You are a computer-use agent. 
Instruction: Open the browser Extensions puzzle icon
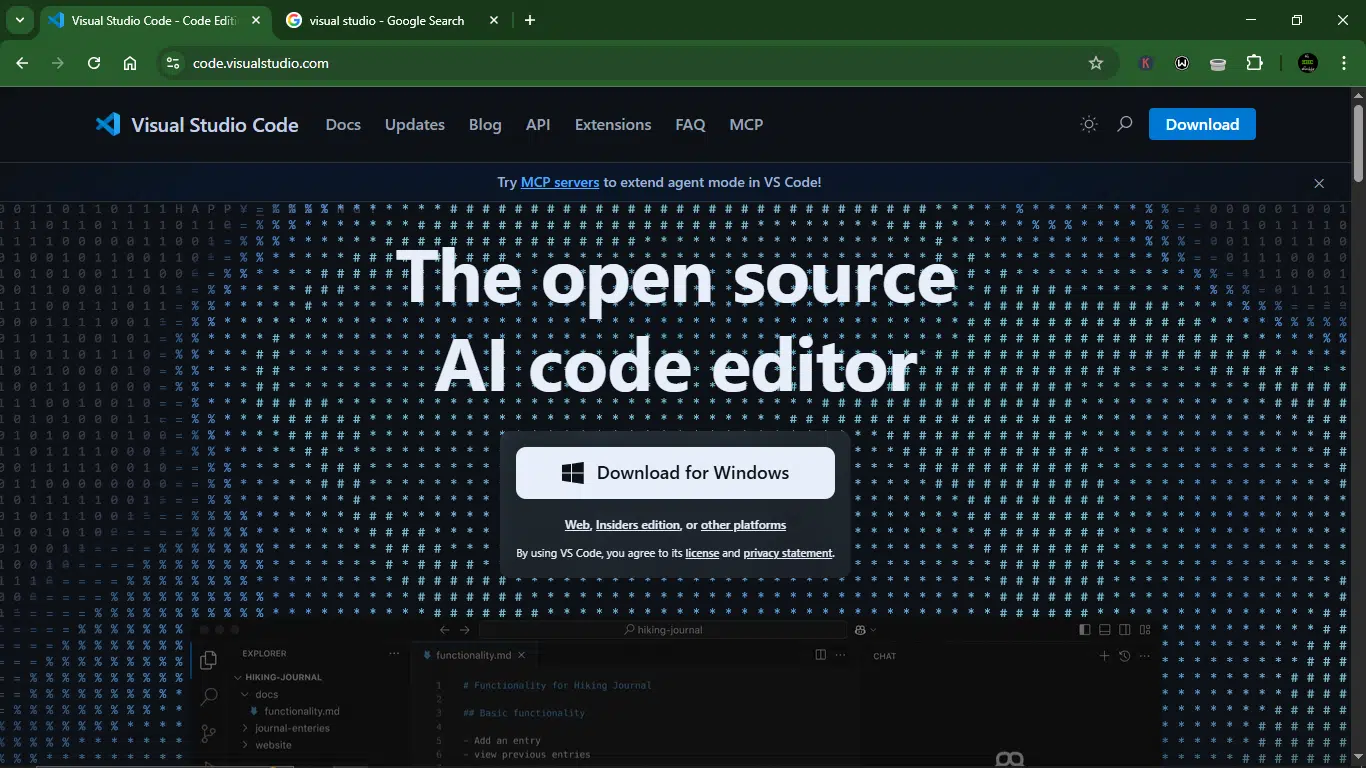(1254, 63)
